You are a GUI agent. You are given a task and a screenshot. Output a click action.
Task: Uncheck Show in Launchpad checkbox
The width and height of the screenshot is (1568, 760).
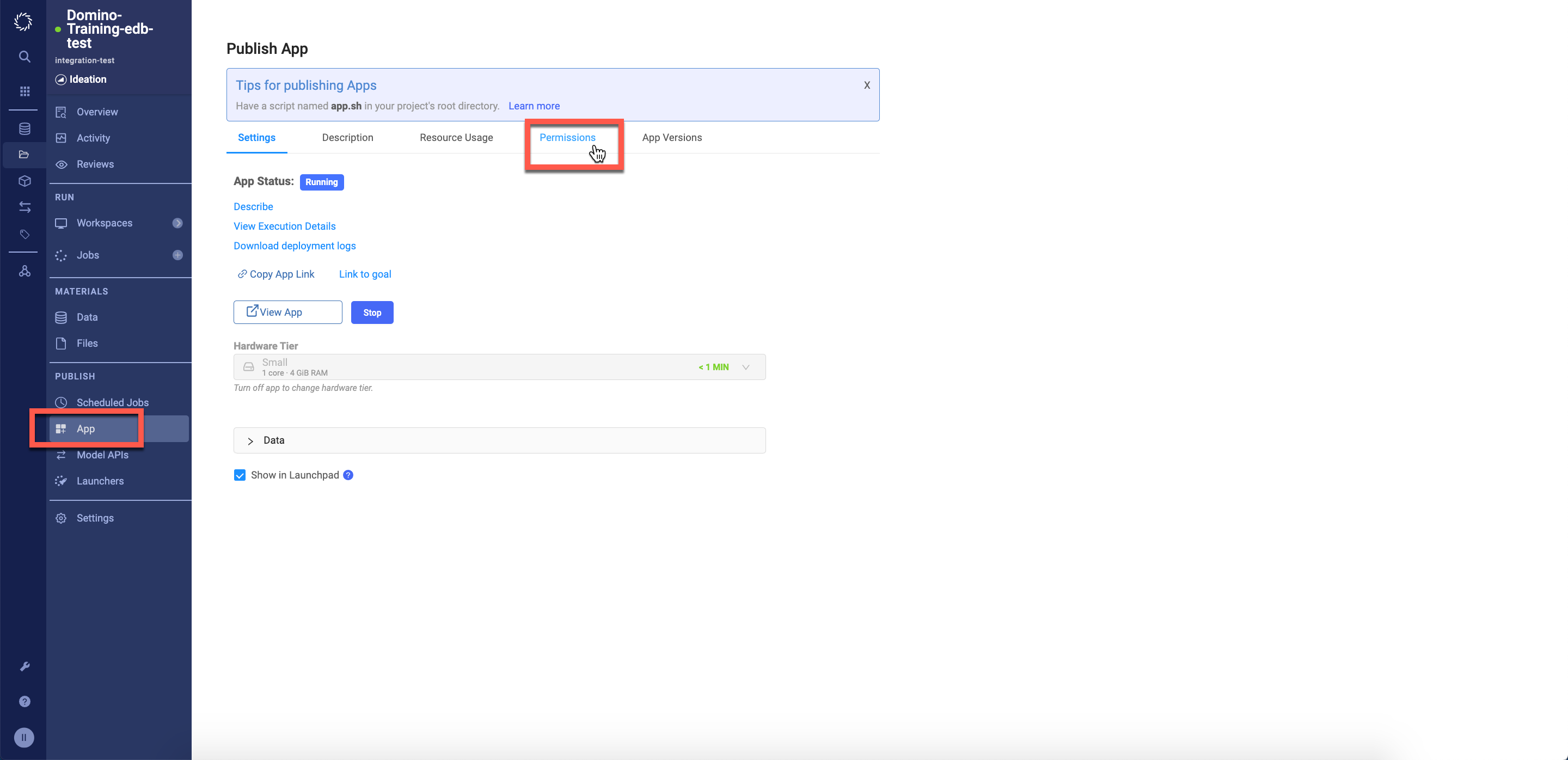click(x=240, y=475)
